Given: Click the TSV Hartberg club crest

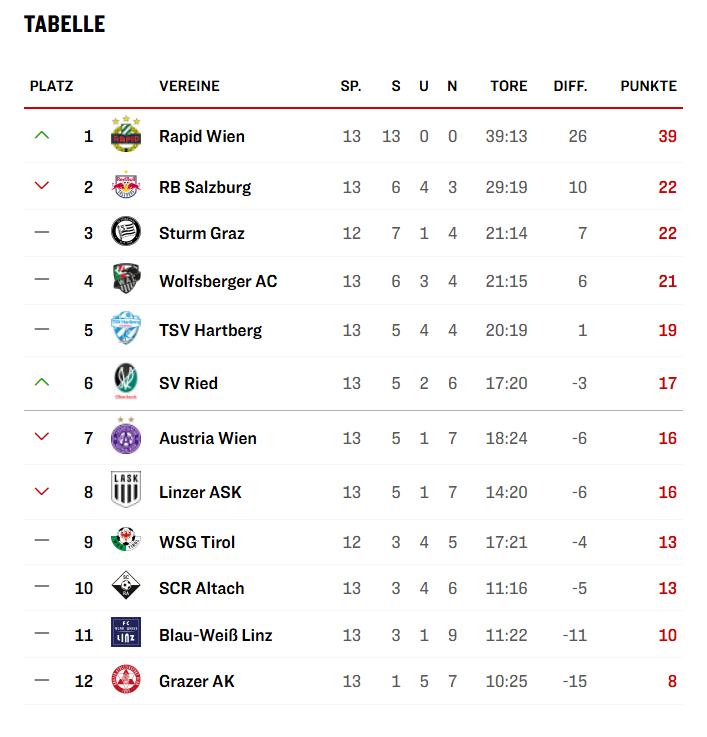Looking at the screenshot, I should coord(125,330).
